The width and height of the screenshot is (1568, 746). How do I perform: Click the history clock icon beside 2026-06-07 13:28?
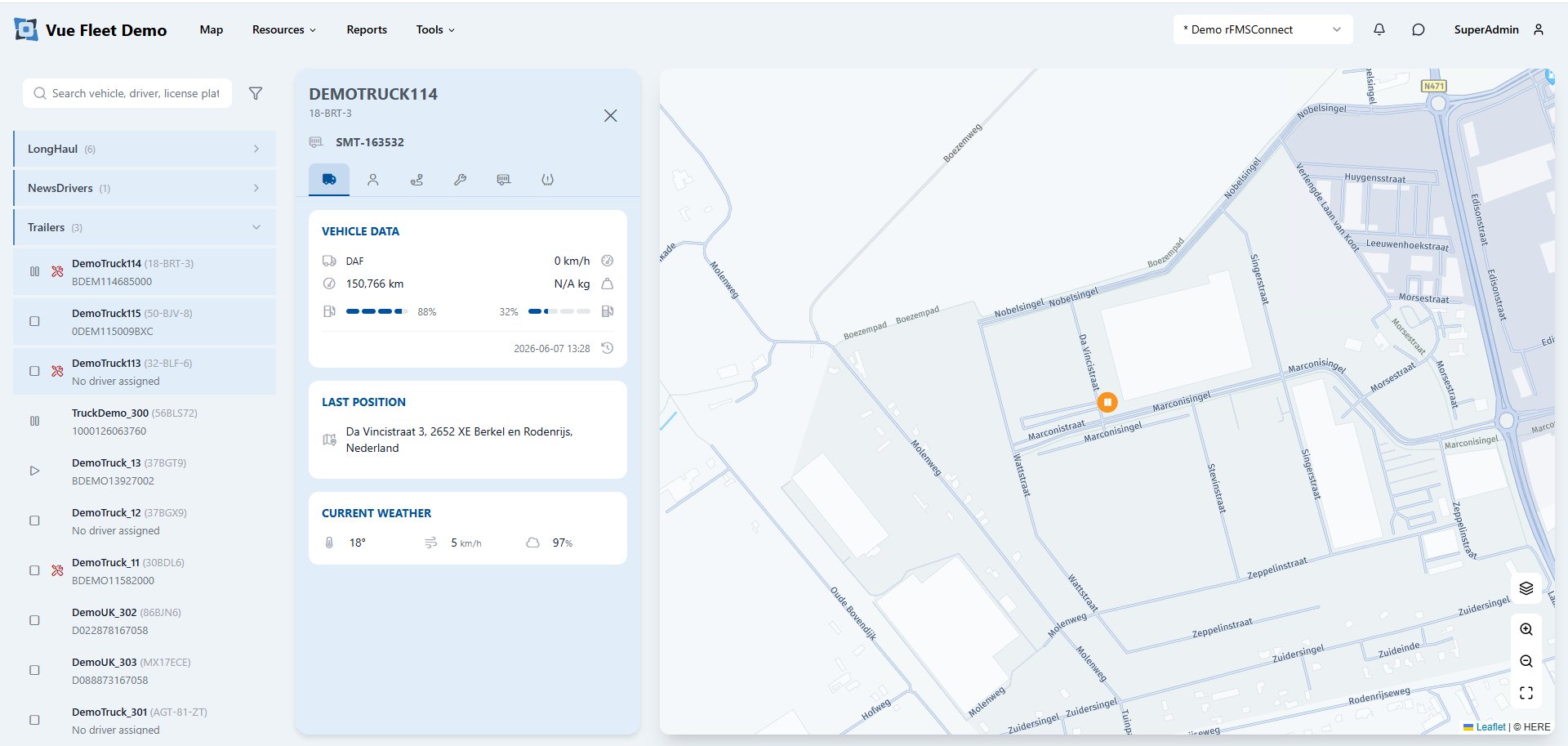[x=608, y=348]
